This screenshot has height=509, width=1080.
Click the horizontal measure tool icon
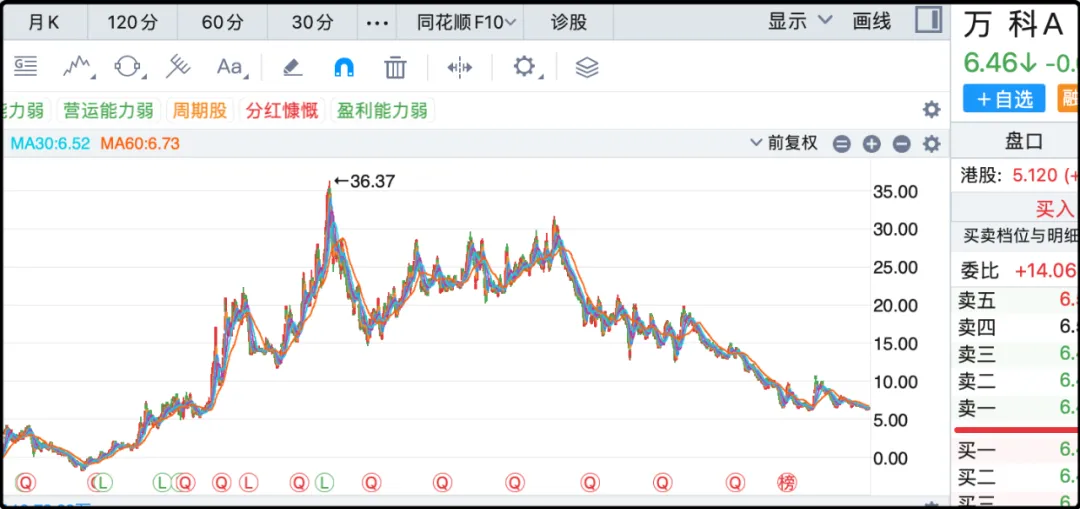(x=459, y=67)
